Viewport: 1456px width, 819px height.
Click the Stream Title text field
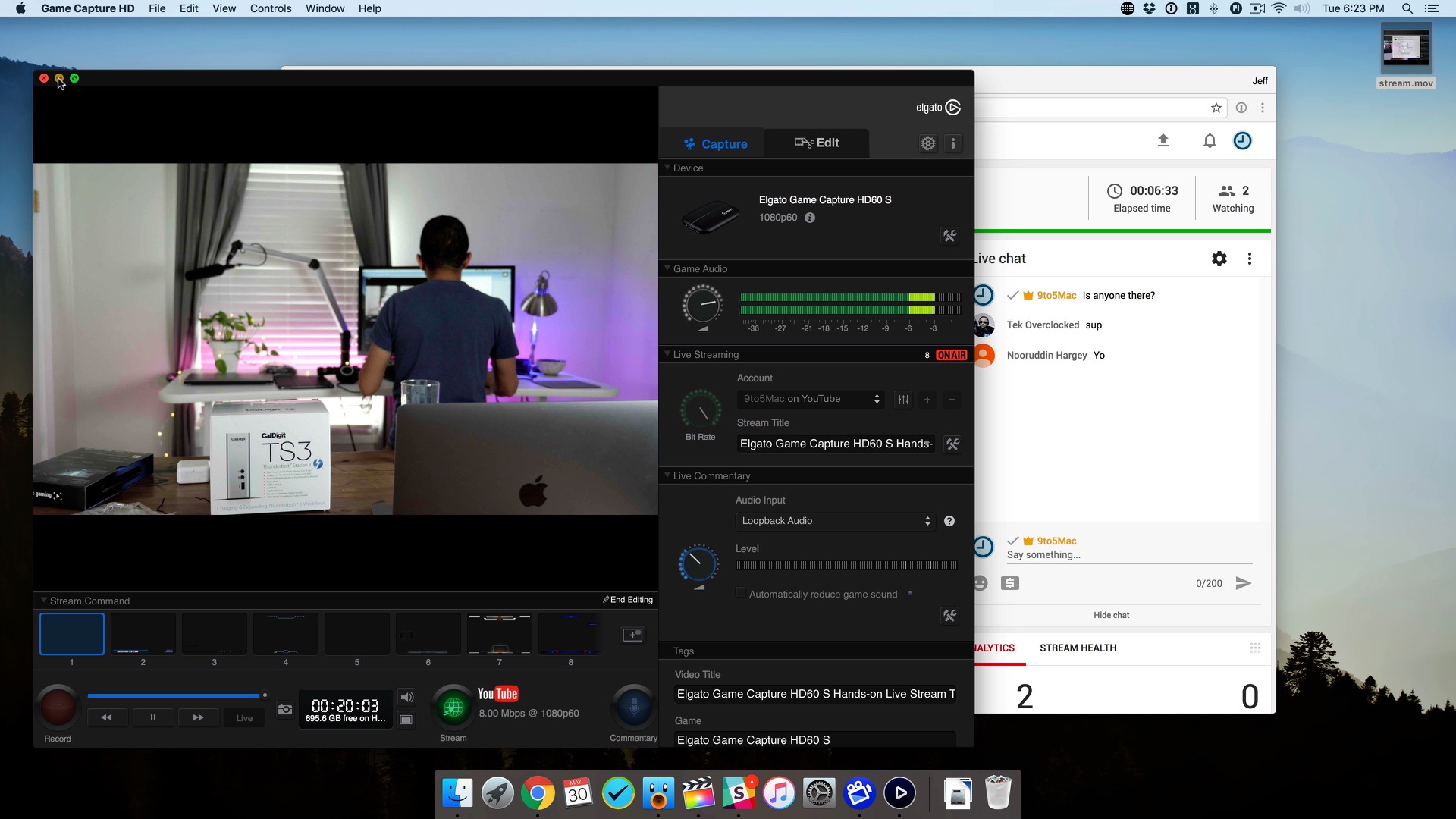[x=836, y=444]
